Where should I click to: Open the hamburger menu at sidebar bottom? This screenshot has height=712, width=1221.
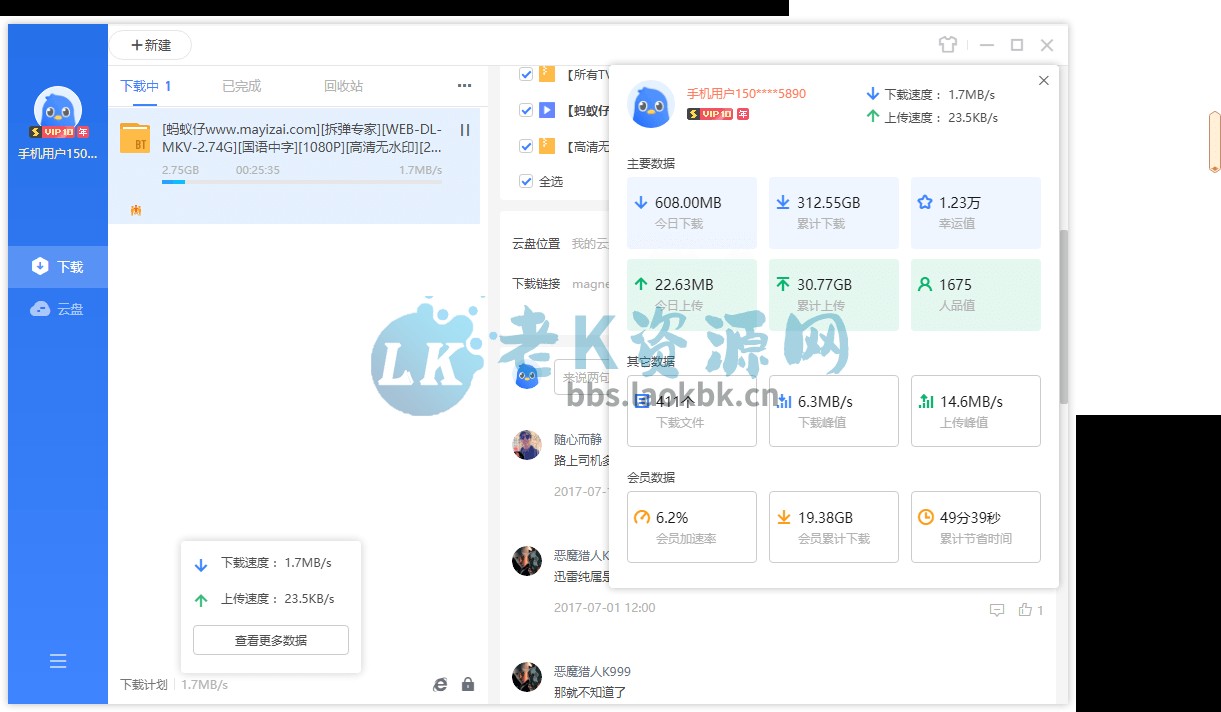tap(58, 661)
